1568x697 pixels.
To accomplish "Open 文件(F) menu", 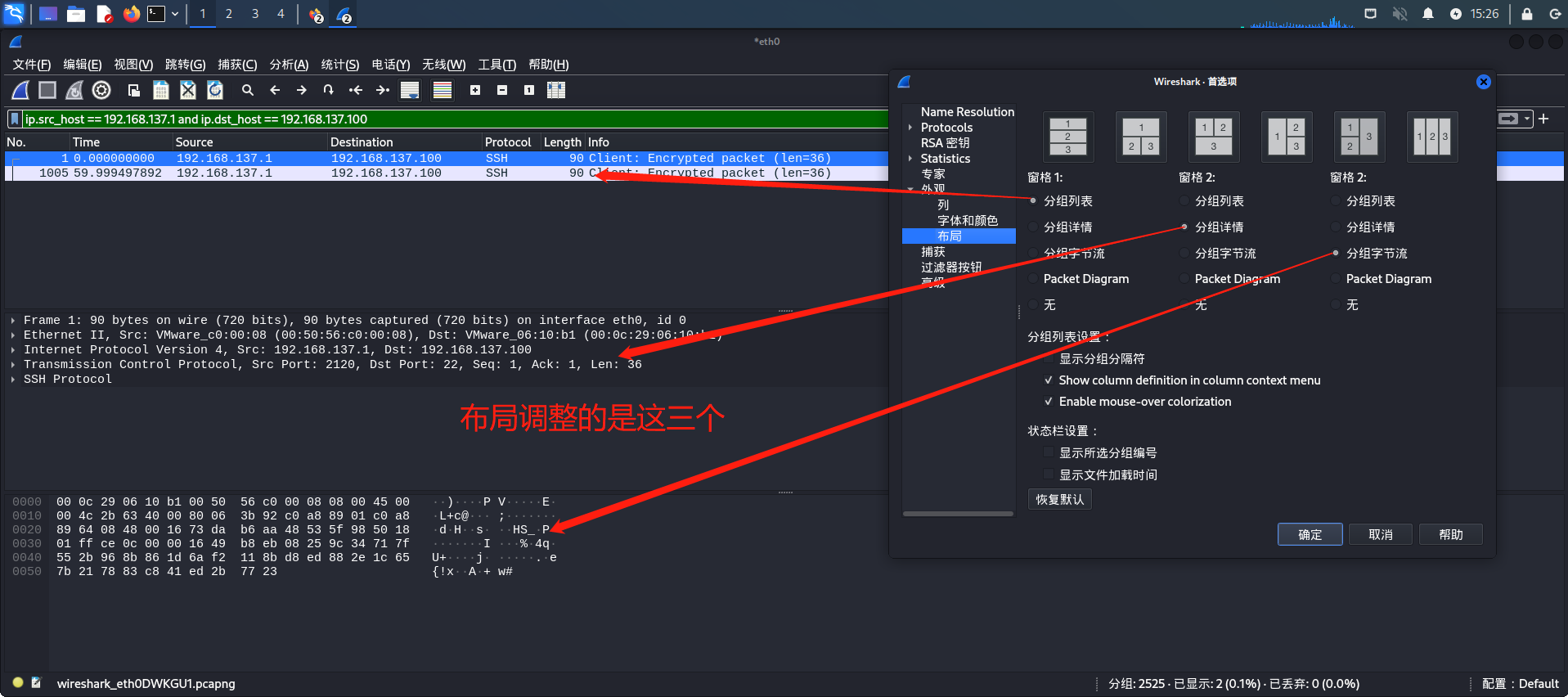I will click(31, 64).
